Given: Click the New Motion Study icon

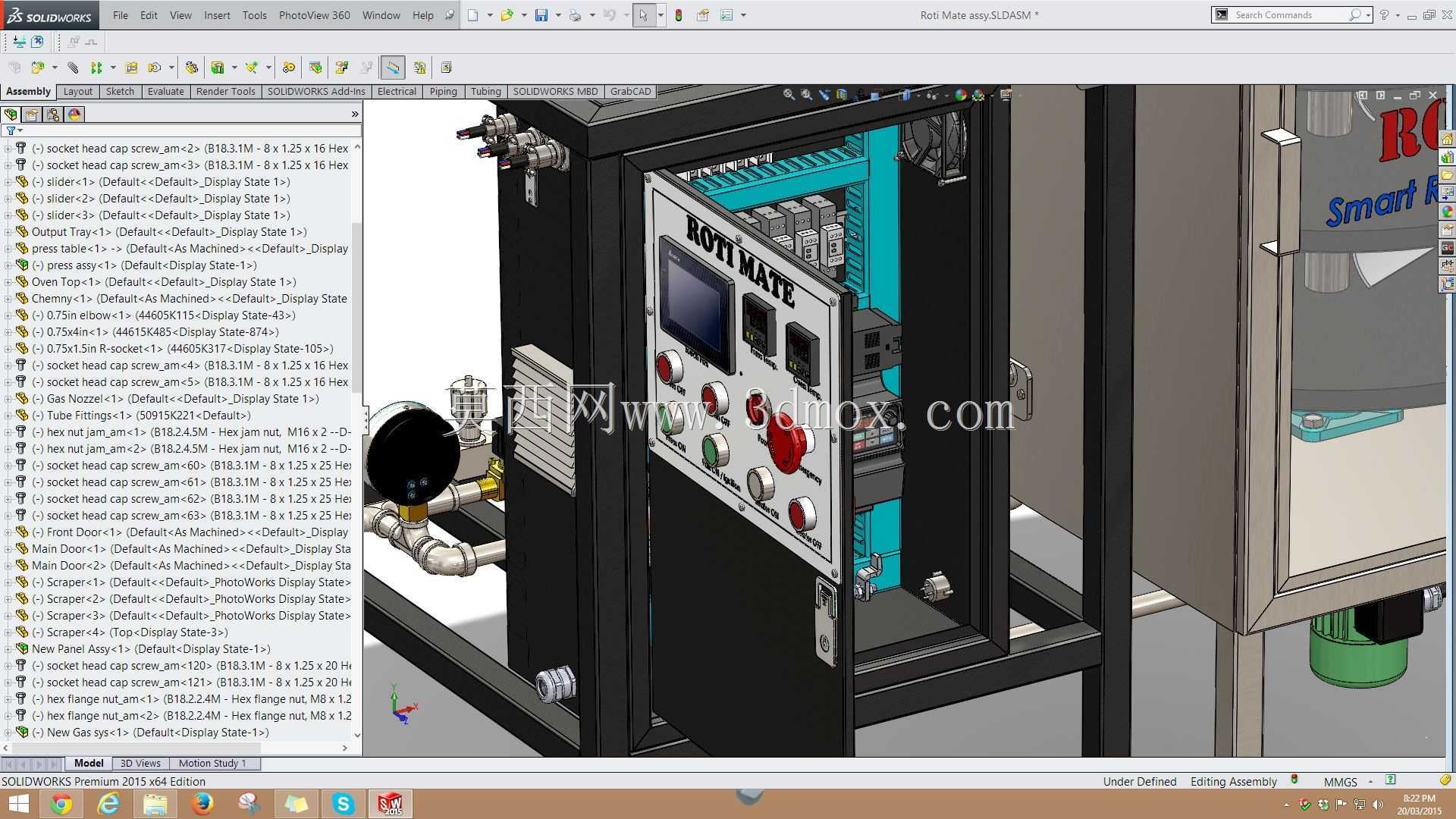Looking at the screenshot, I should 289,67.
